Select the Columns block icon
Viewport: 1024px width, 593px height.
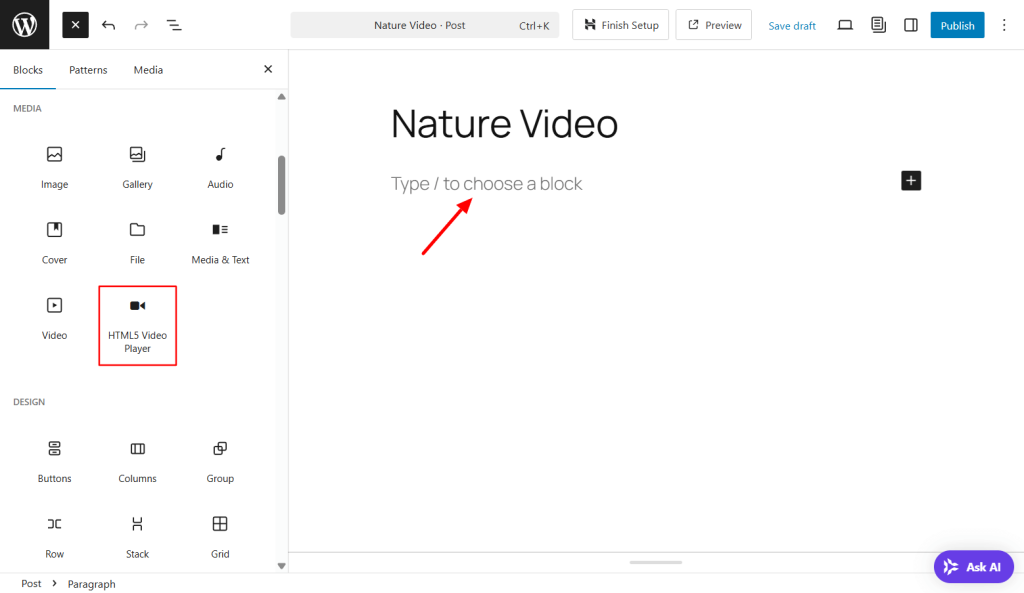tap(137, 451)
